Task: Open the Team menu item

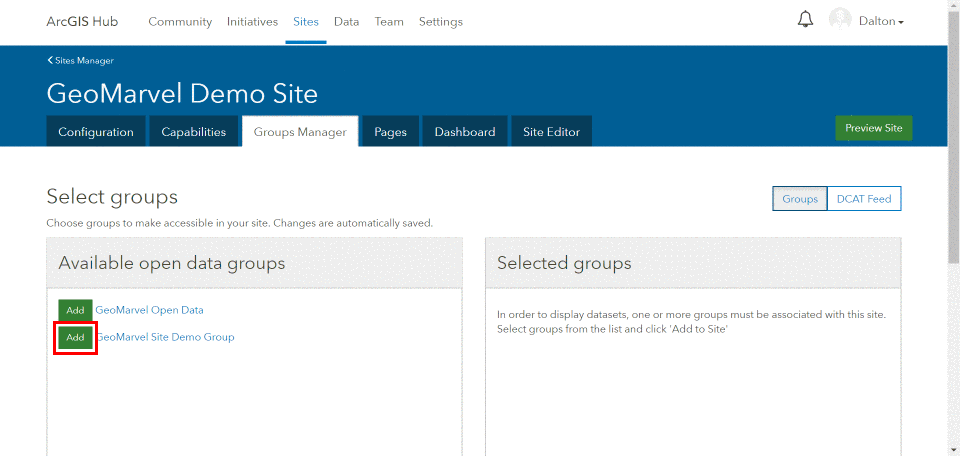Action: (389, 21)
